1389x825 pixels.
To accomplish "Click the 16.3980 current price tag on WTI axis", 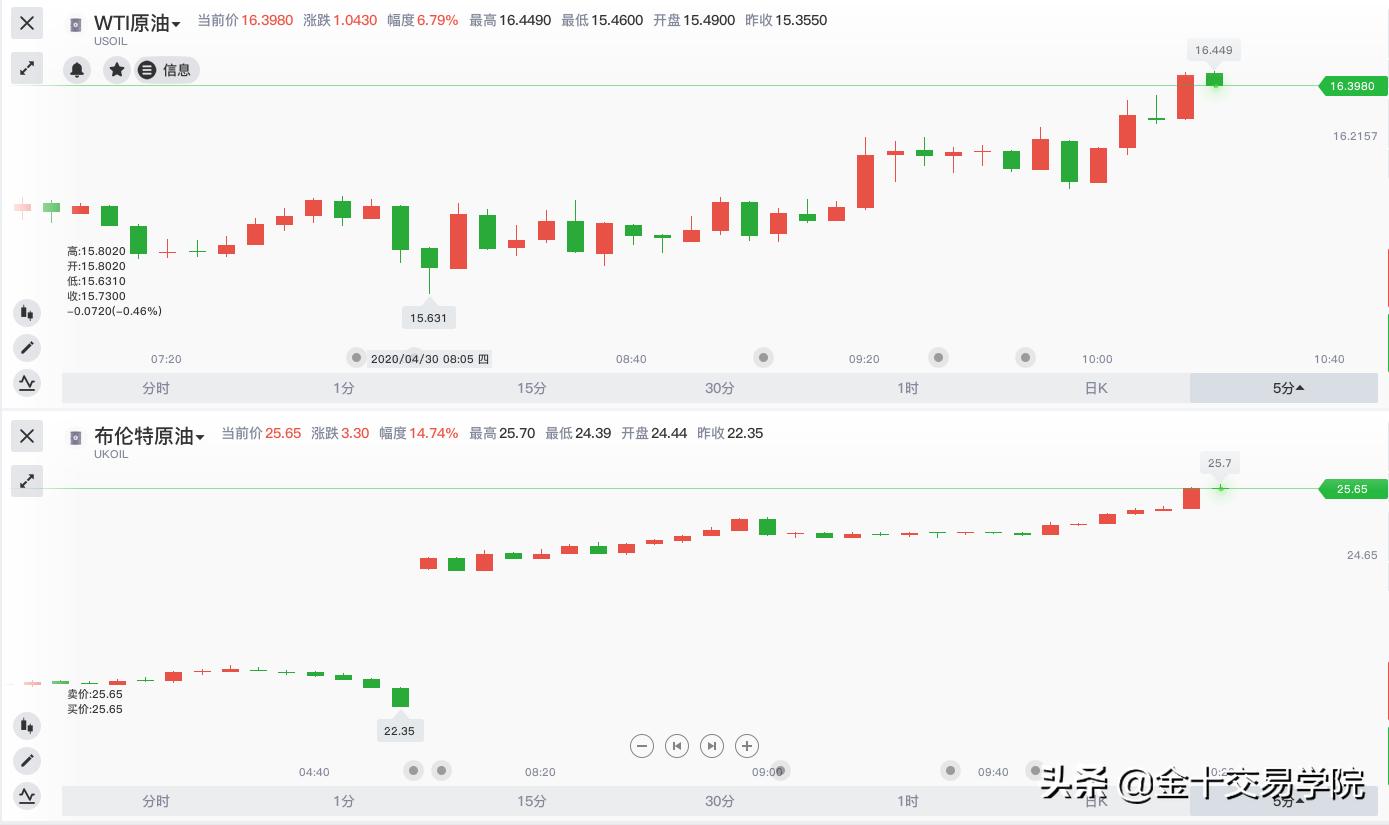I will (1351, 86).
